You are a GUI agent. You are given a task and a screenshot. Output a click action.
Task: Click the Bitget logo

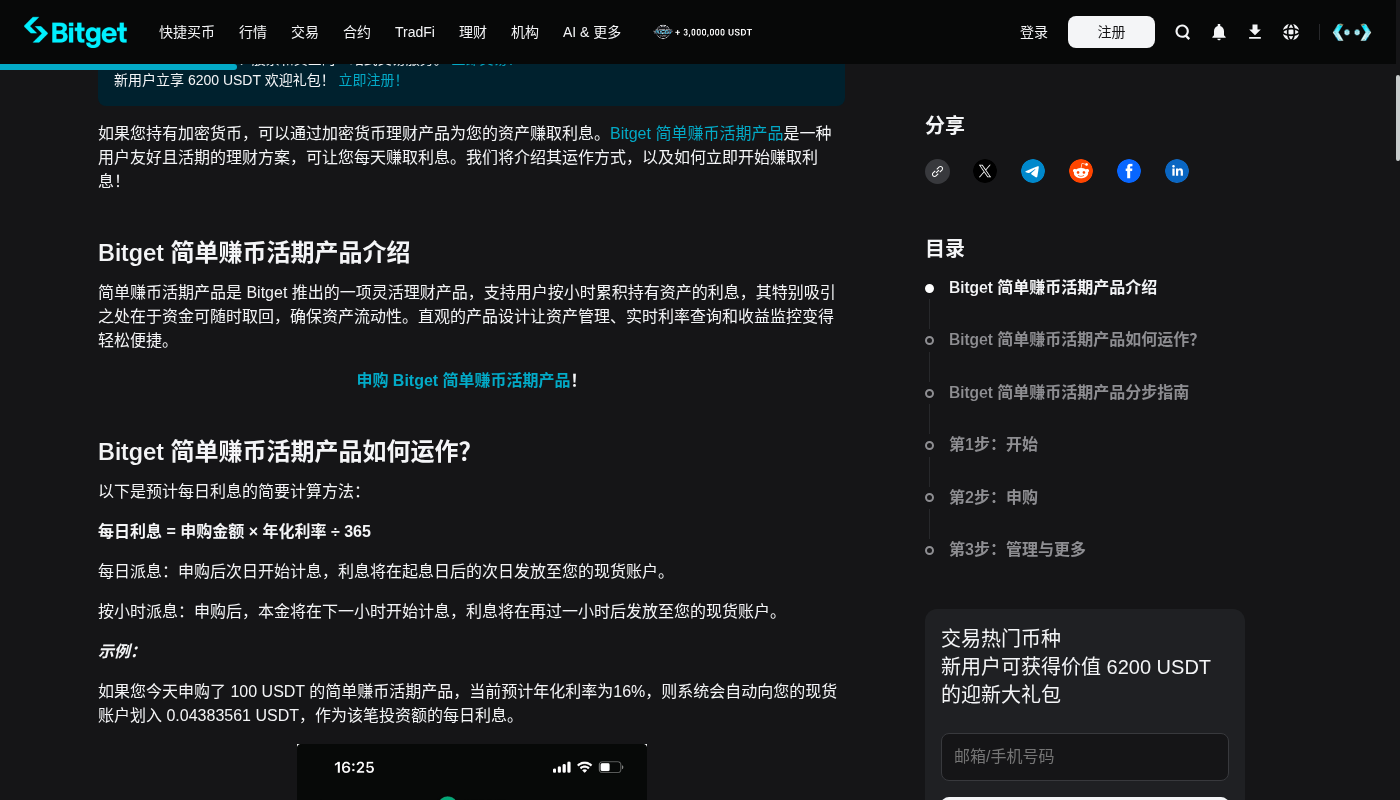click(x=76, y=32)
